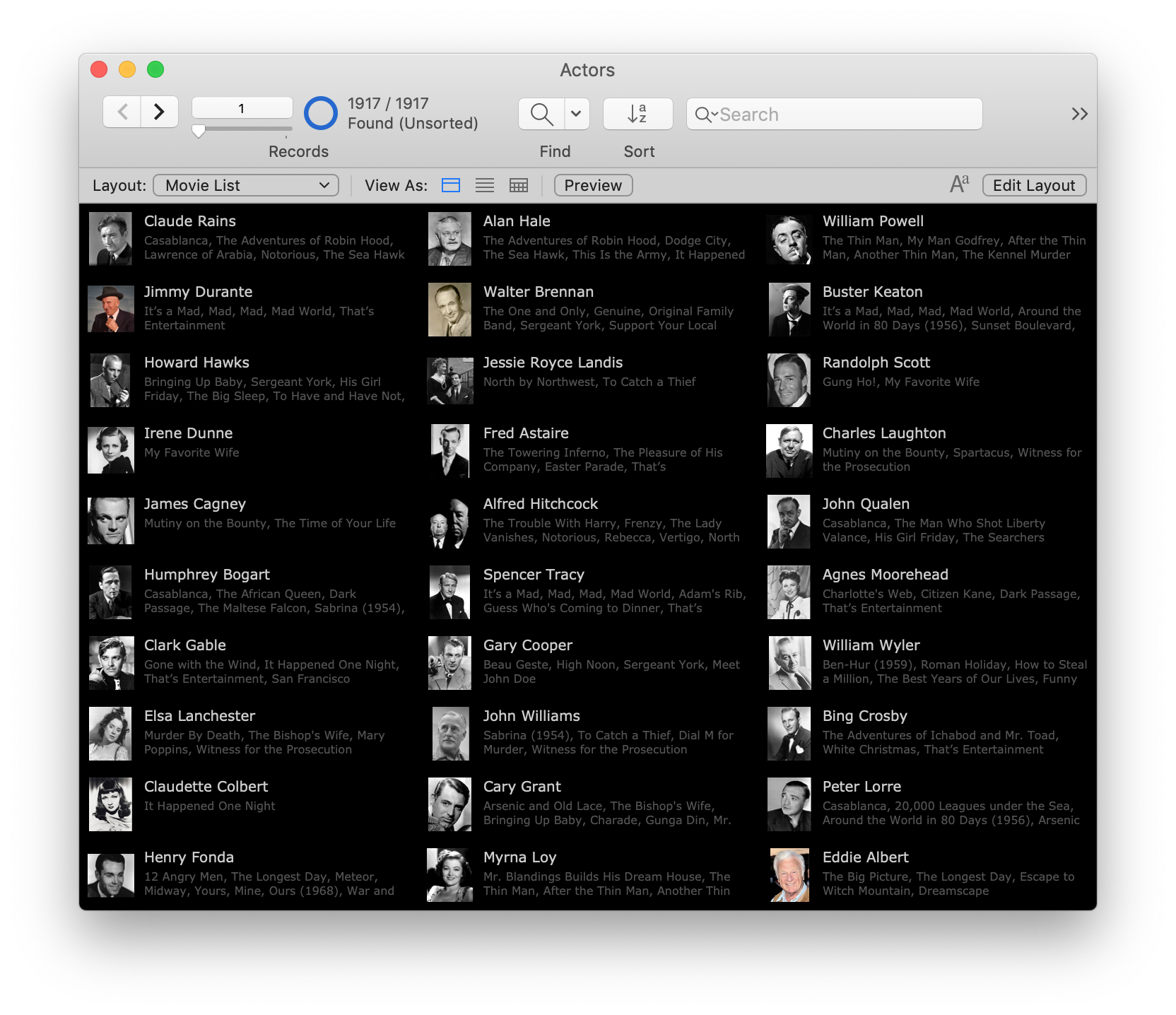Expand the toolbar overflow chevrons
The width and height of the screenshot is (1176, 1015).
point(1079,114)
